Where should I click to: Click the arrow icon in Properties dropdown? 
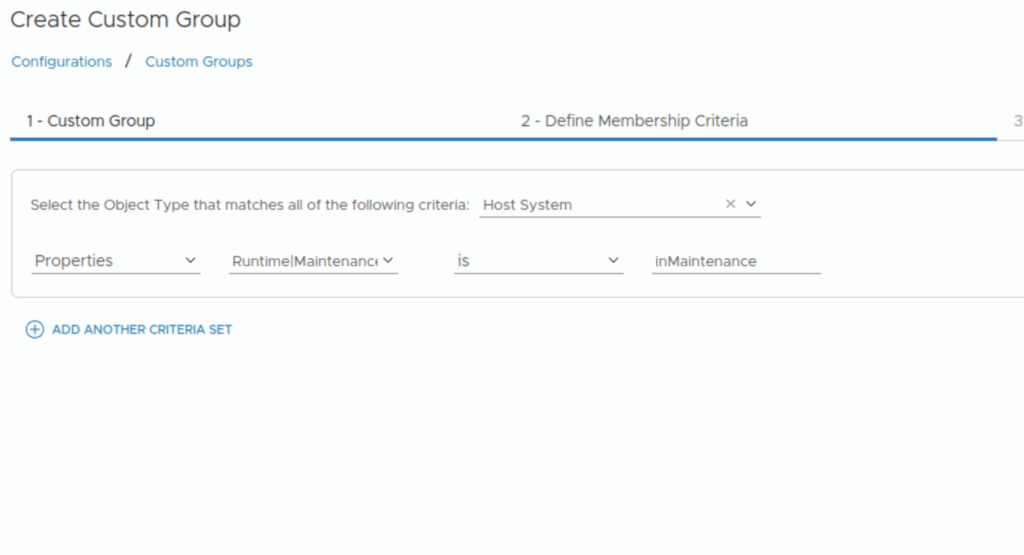point(191,261)
